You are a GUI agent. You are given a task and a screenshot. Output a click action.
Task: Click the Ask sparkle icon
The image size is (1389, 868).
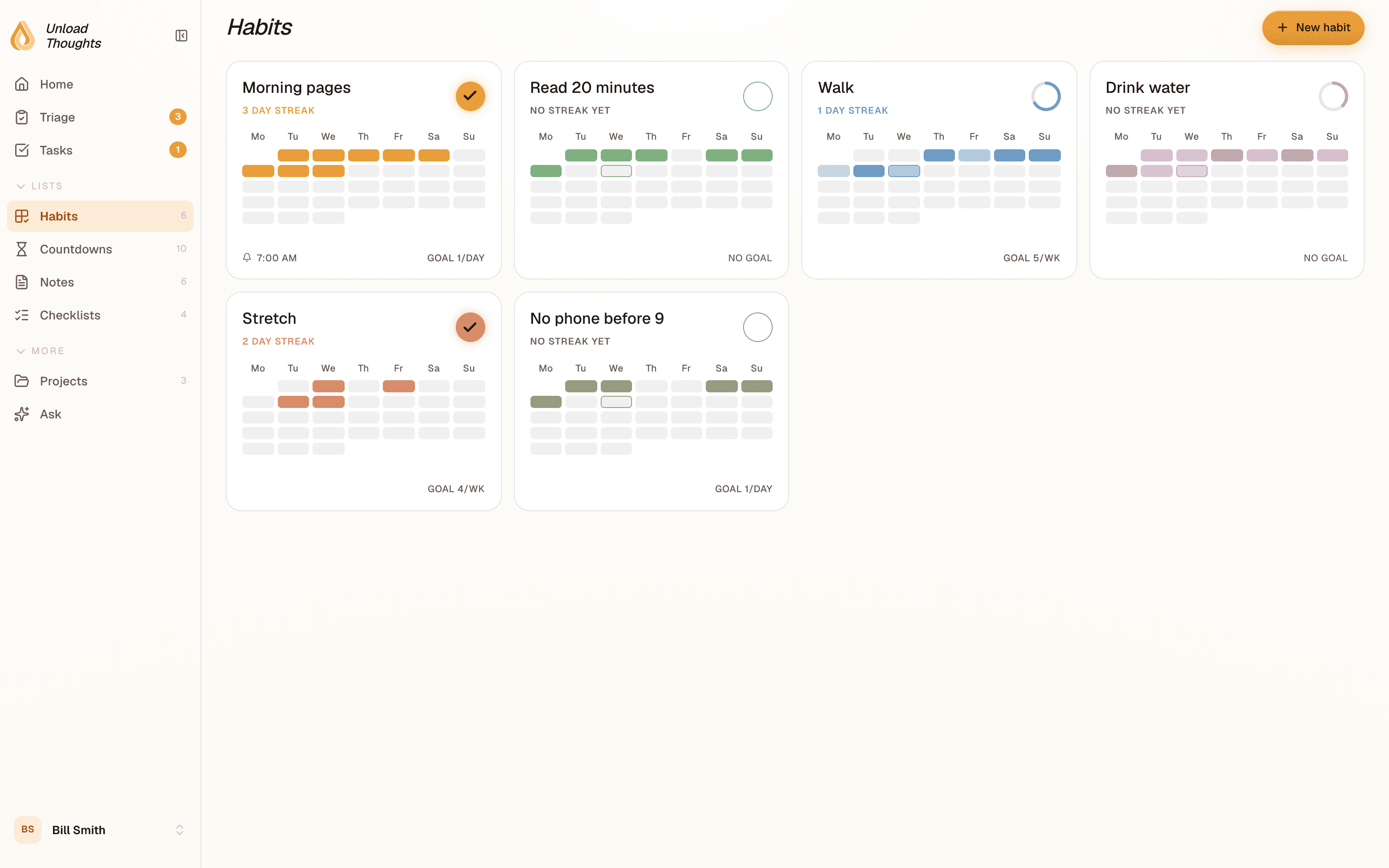22,414
